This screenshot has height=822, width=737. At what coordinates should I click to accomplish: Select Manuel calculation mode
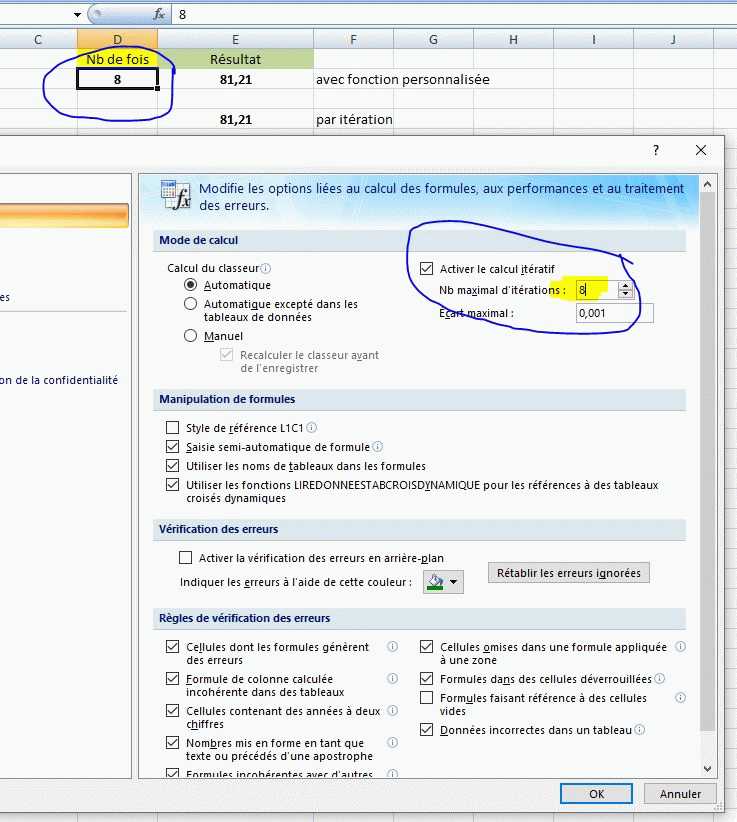point(190,336)
